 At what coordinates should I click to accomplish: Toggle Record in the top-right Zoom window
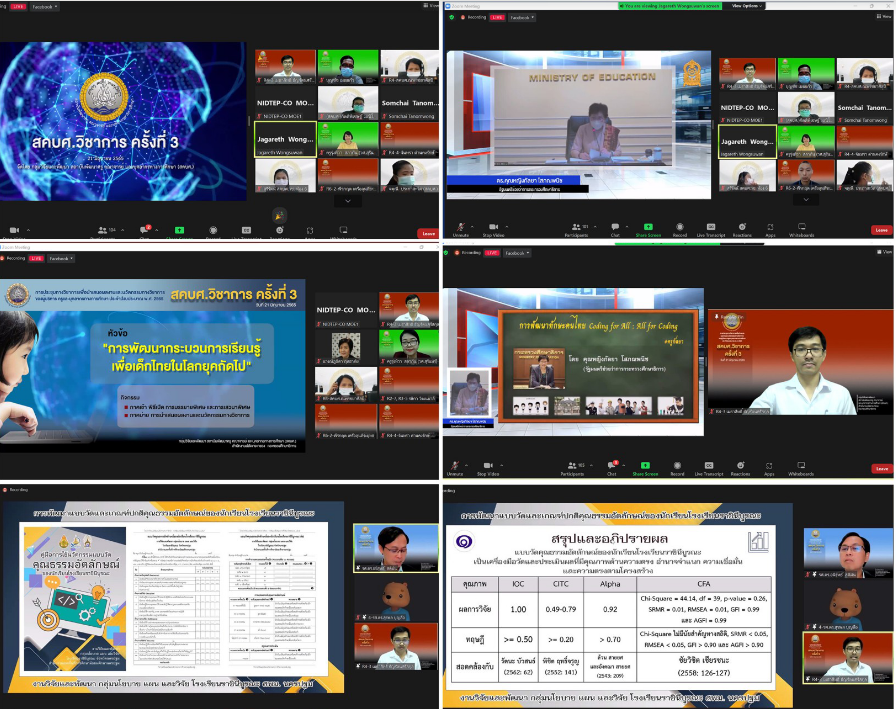pos(679,229)
